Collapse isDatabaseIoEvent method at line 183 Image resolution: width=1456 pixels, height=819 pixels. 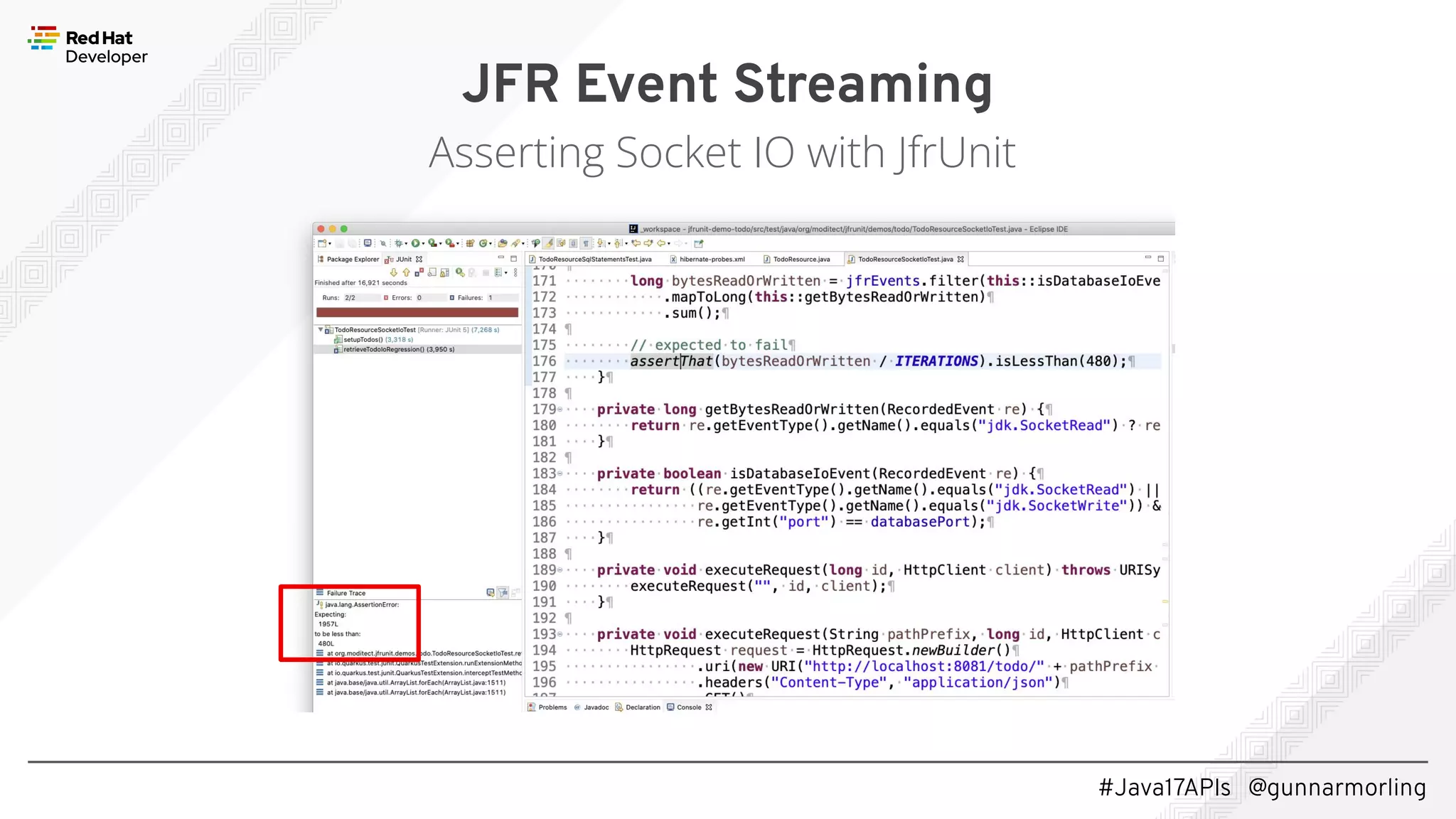click(x=560, y=473)
